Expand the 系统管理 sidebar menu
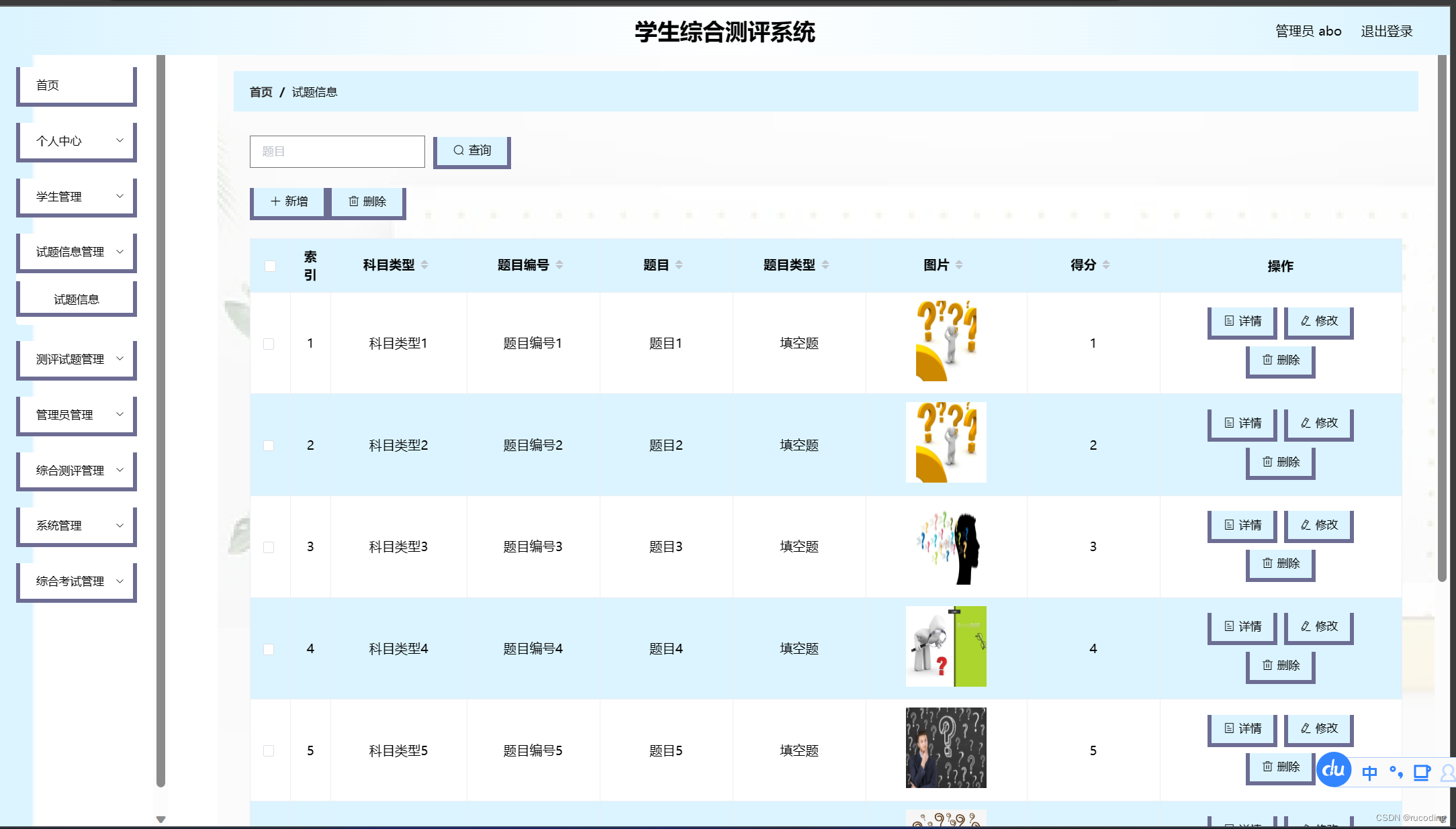This screenshot has width=1456, height=829. click(77, 526)
